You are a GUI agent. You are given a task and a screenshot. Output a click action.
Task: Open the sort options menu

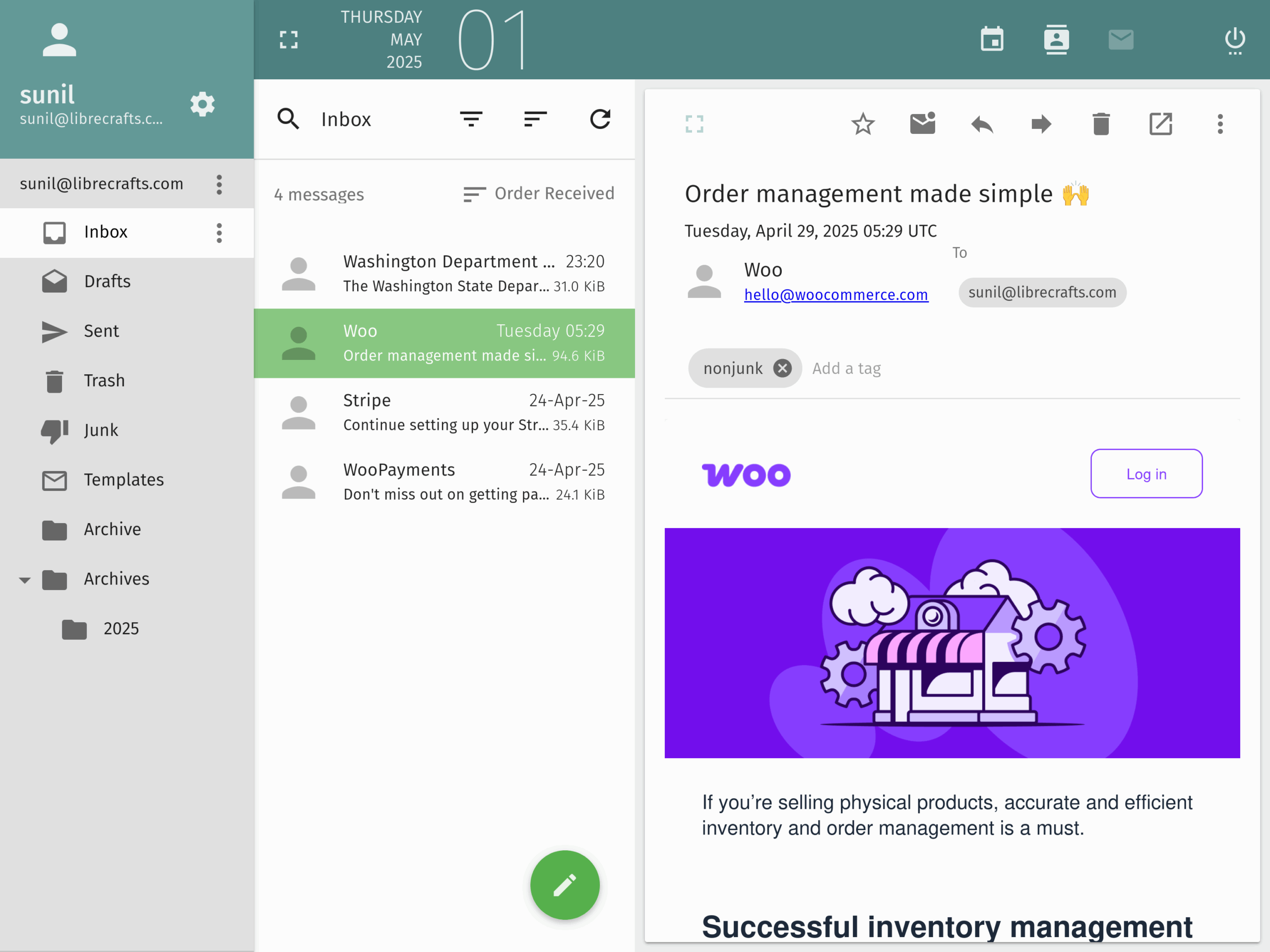click(535, 119)
